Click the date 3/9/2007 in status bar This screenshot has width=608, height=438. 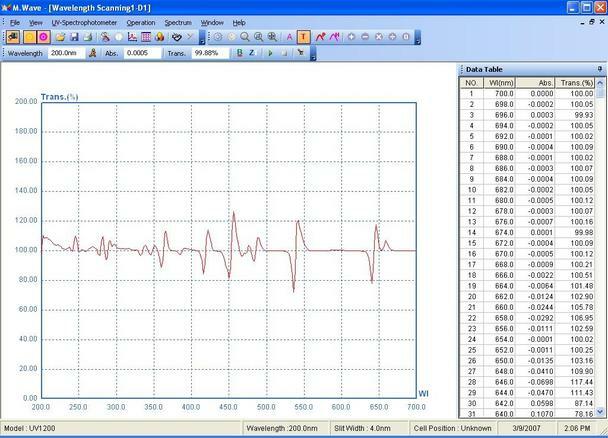click(526, 428)
